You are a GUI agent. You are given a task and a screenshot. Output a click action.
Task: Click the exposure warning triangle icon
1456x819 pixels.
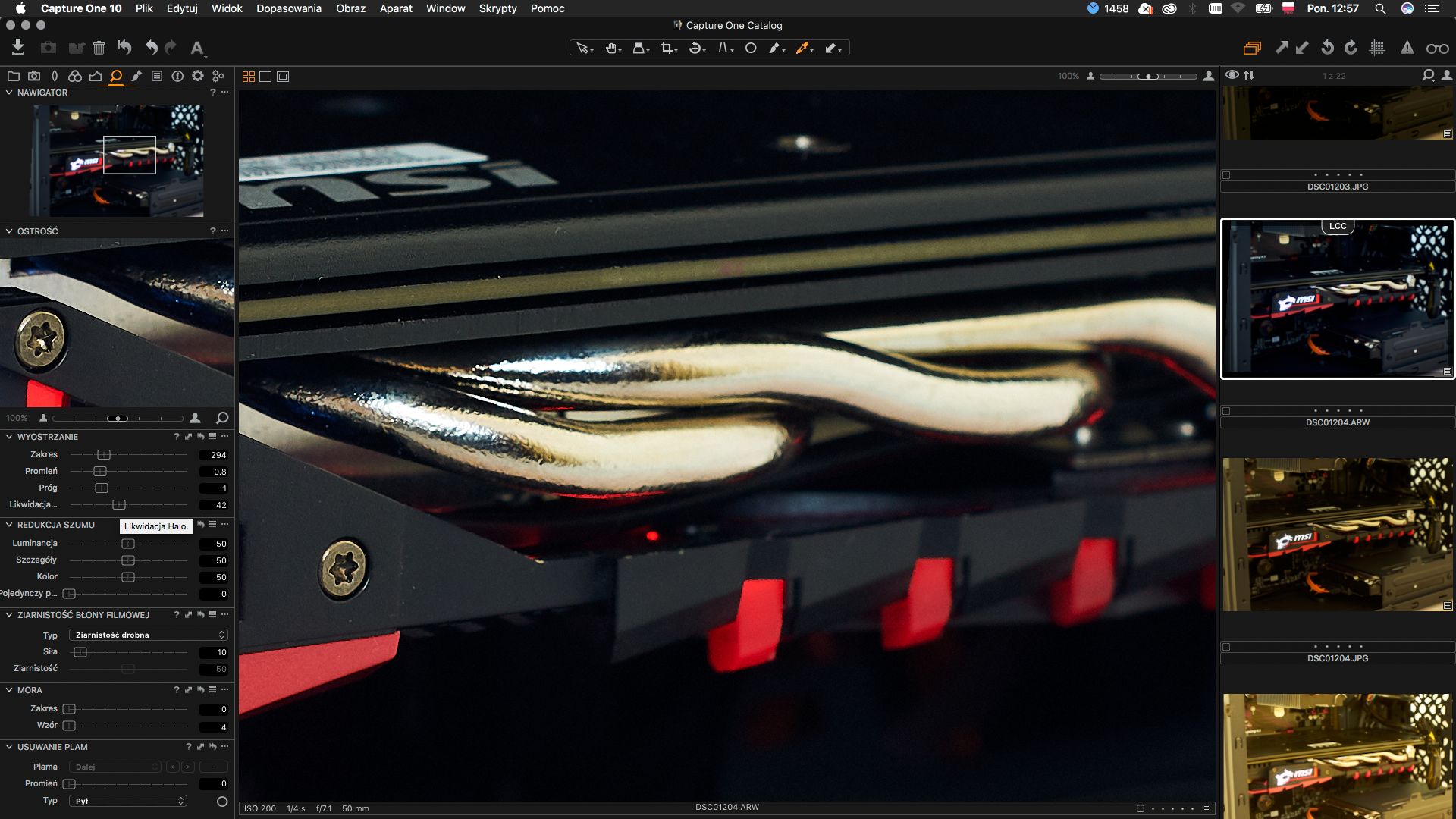pyautogui.click(x=1407, y=48)
